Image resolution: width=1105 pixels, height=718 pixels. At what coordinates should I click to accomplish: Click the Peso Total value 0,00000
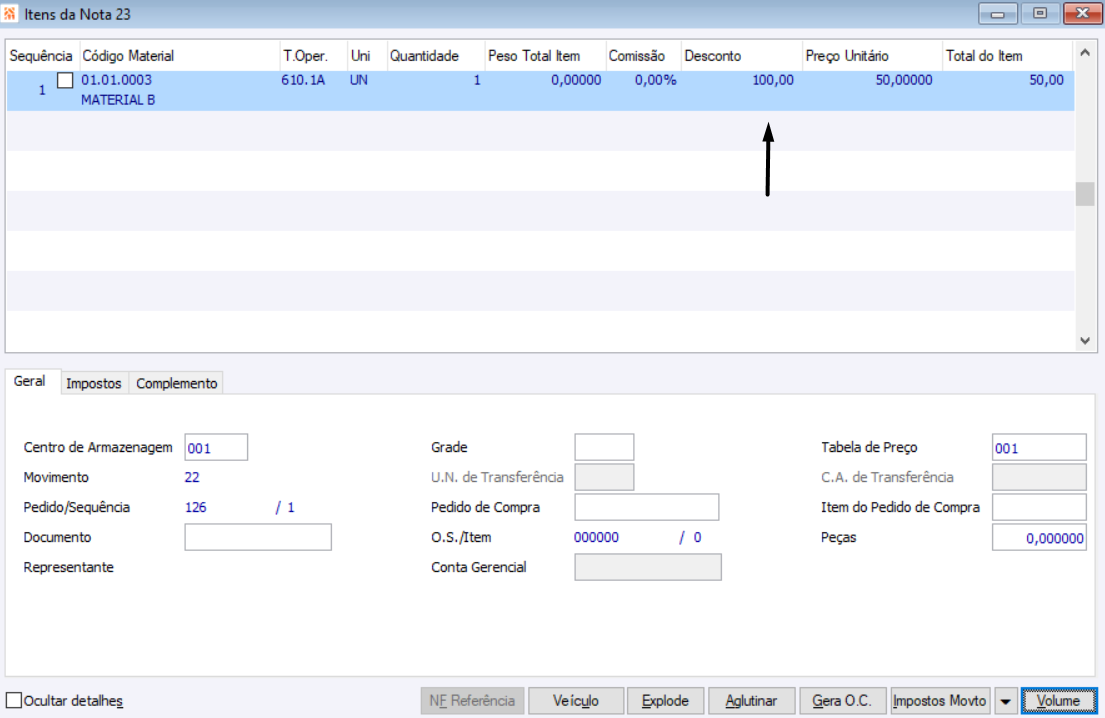tap(576, 80)
